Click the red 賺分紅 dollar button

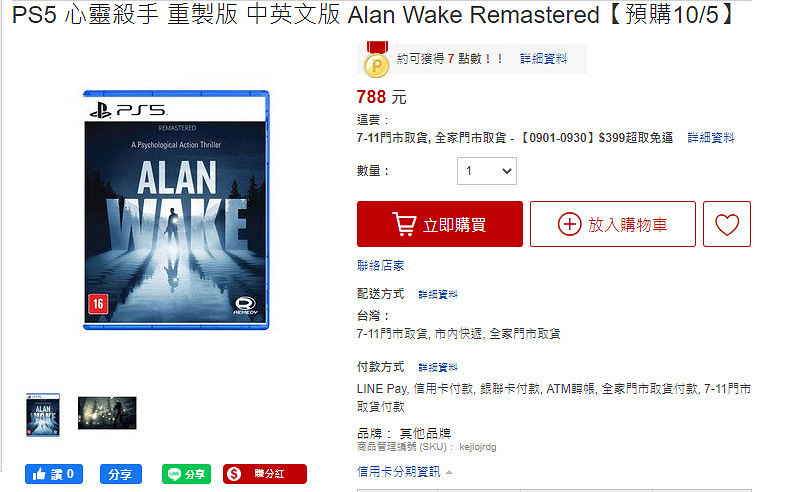(264, 474)
